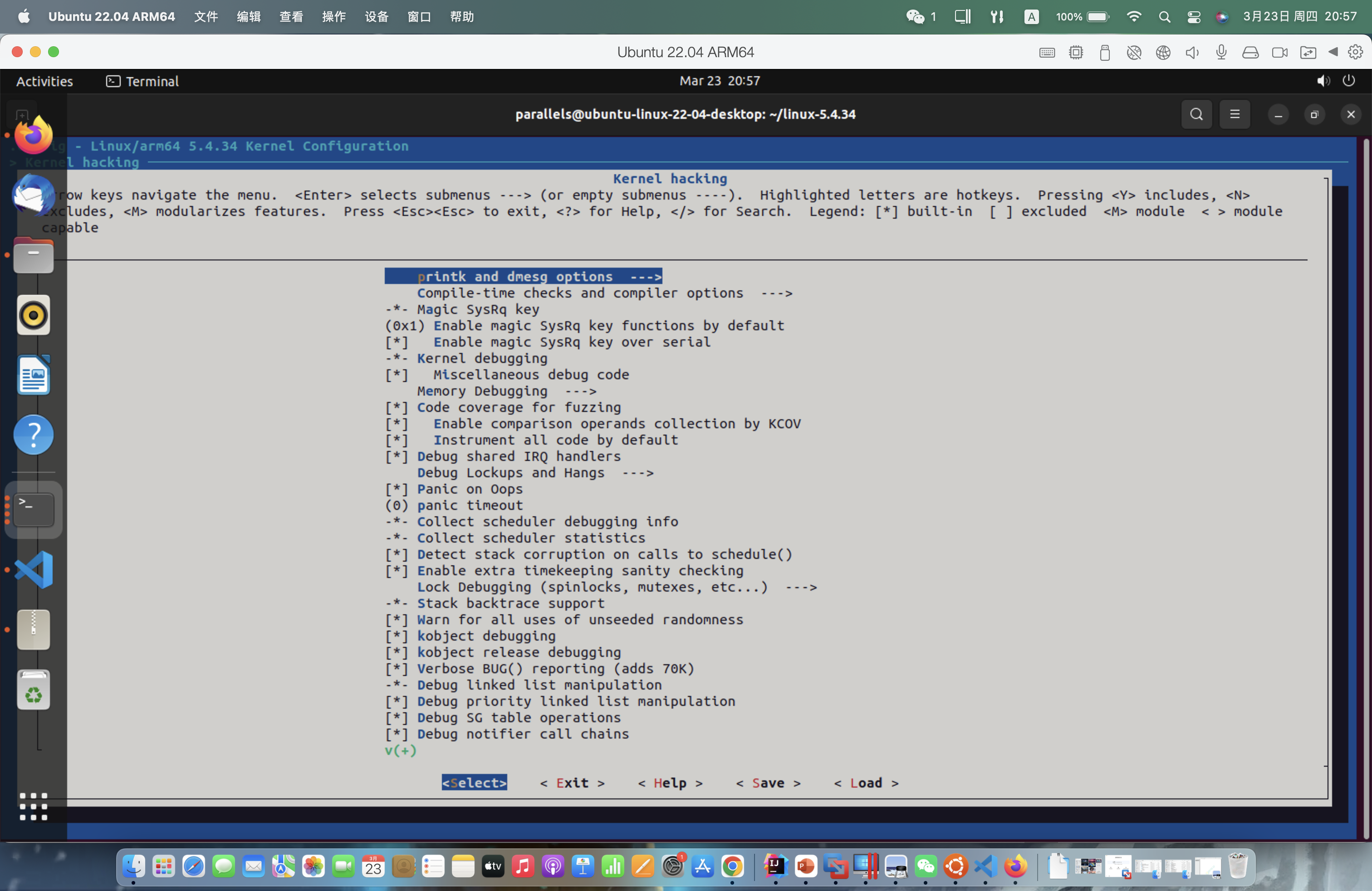Expand Lock Debugging (spinlocks, mutexes) submenu
Screen dimensions: 1372x891
click(x=617, y=587)
